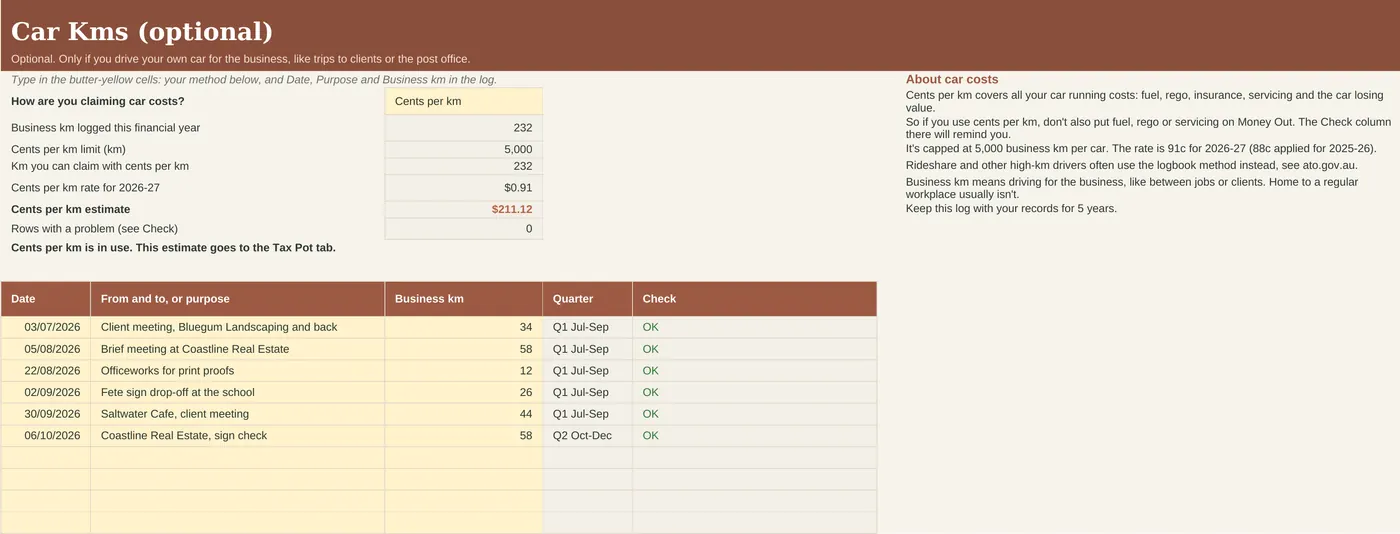This screenshot has height=534, width=1400.
Task: Select the date cell 22/08/2026
Action: (x=46, y=371)
